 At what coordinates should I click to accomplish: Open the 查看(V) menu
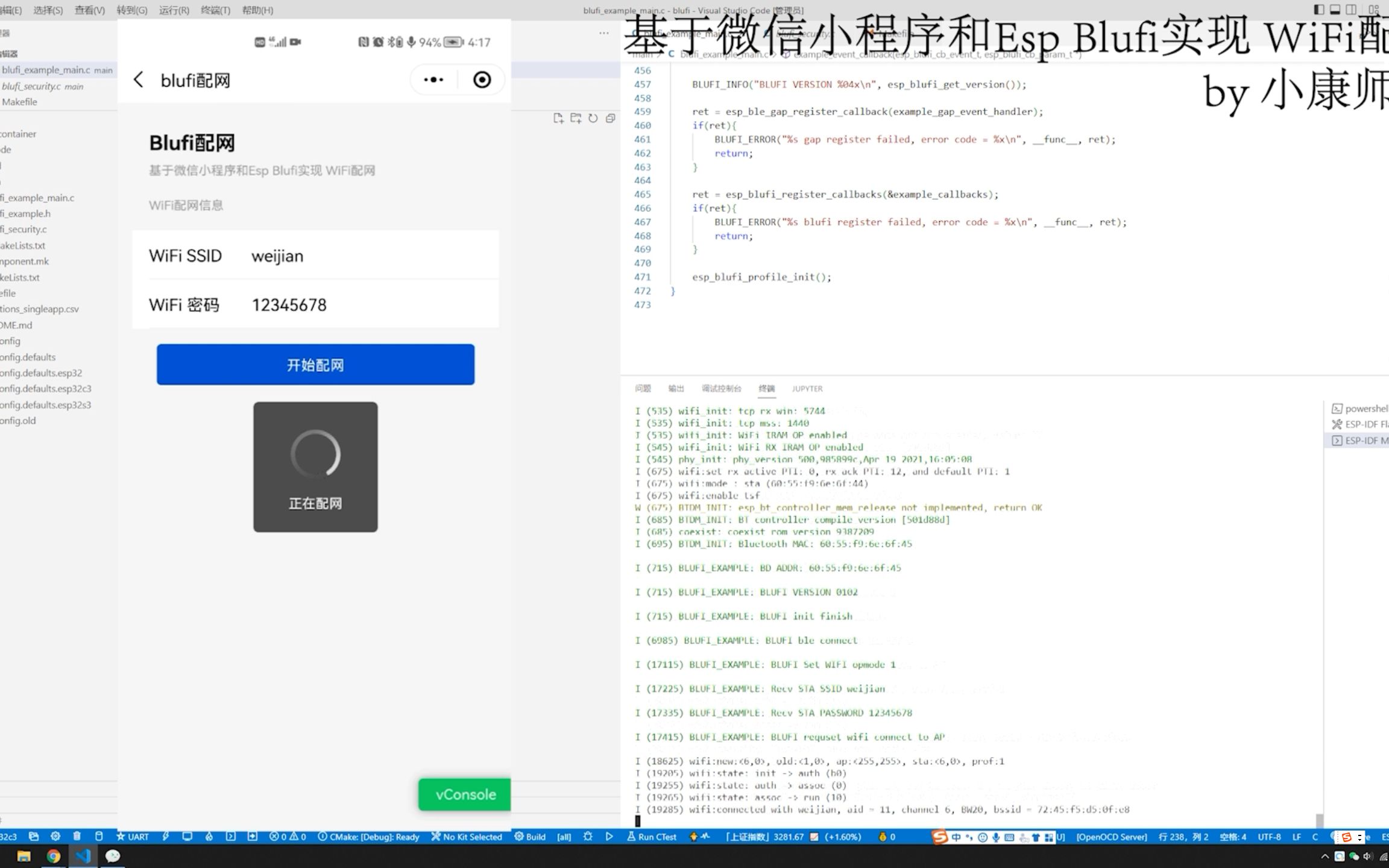(x=90, y=10)
